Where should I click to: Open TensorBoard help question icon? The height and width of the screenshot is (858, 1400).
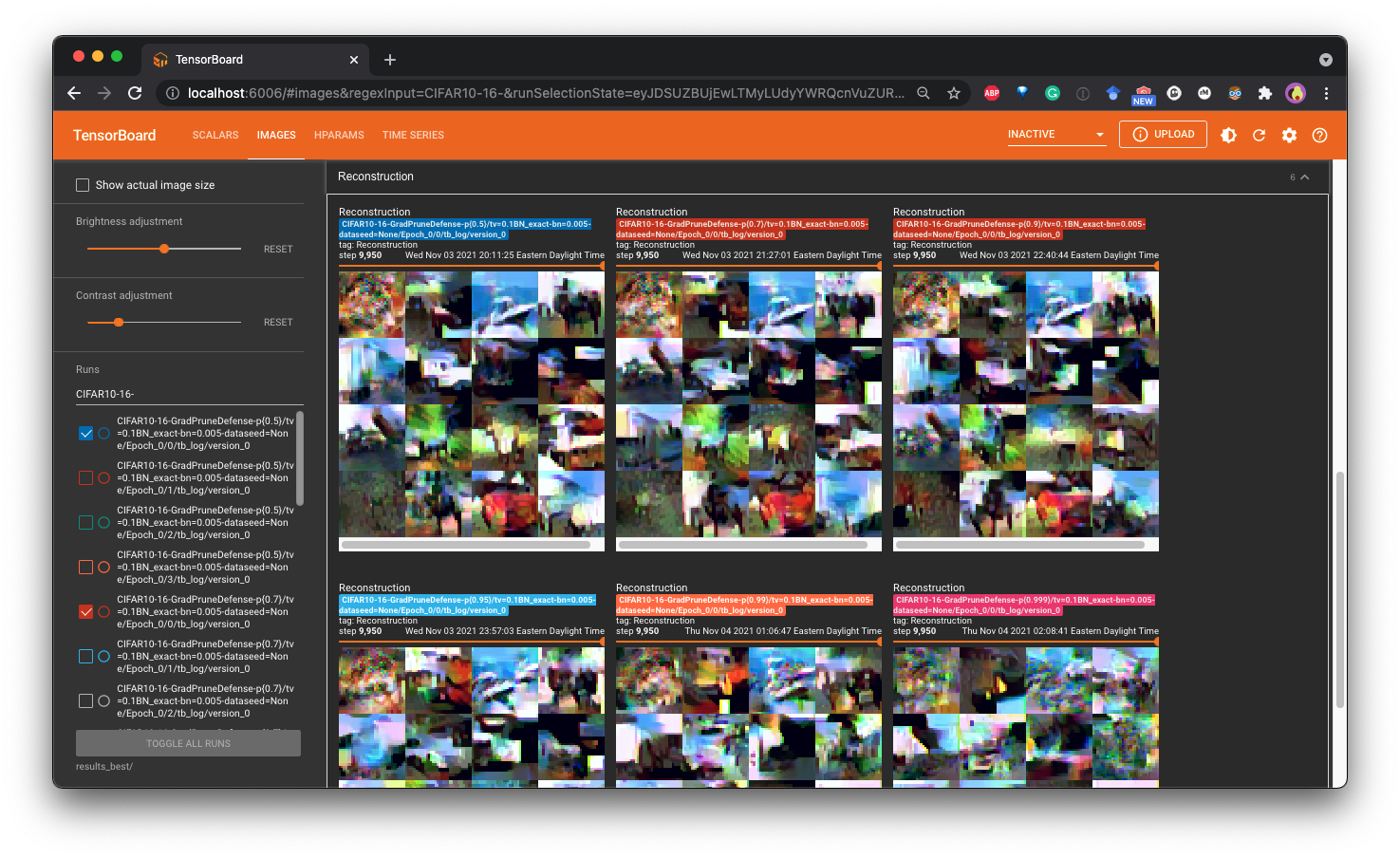1319,135
